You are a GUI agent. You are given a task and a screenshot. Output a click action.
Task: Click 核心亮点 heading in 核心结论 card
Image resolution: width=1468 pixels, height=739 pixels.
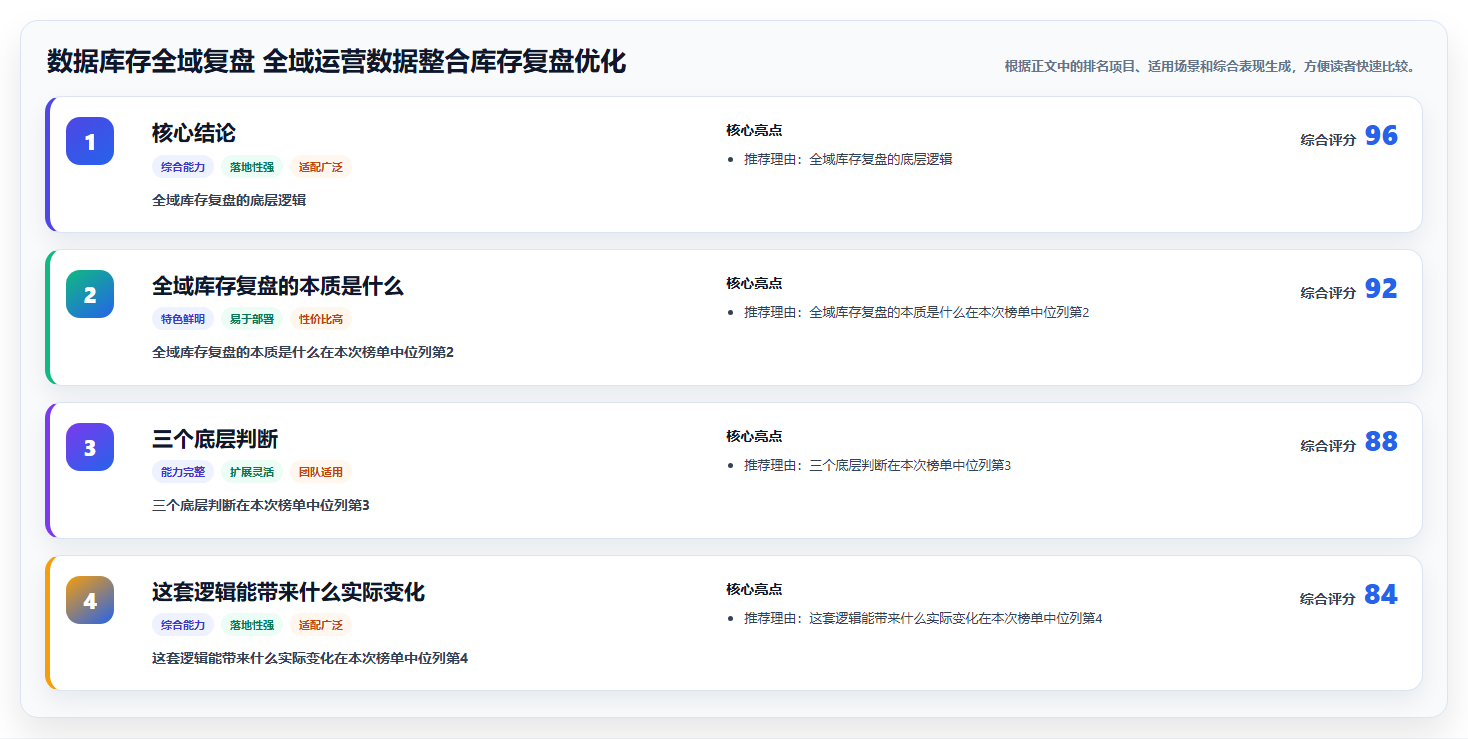pyautogui.click(x=754, y=130)
